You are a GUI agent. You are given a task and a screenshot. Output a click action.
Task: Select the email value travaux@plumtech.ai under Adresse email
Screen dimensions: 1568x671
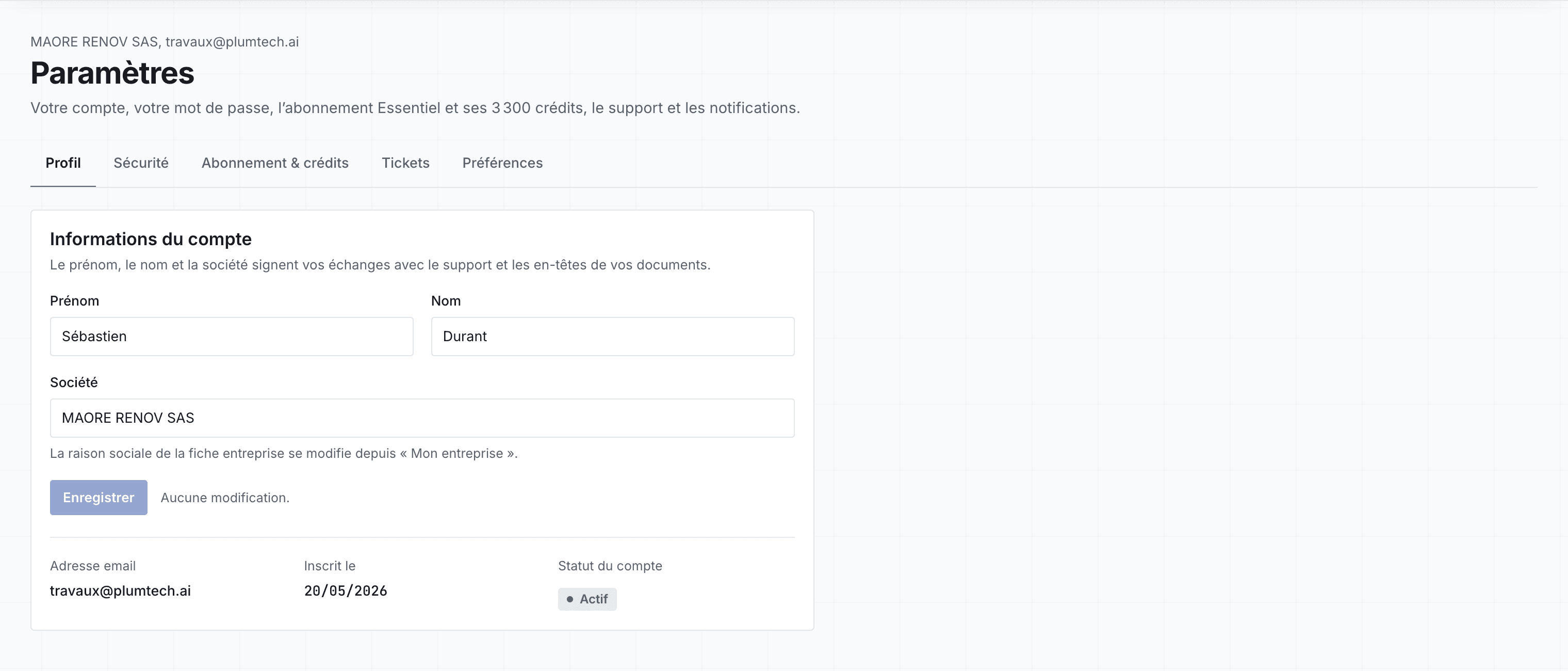[121, 591]
